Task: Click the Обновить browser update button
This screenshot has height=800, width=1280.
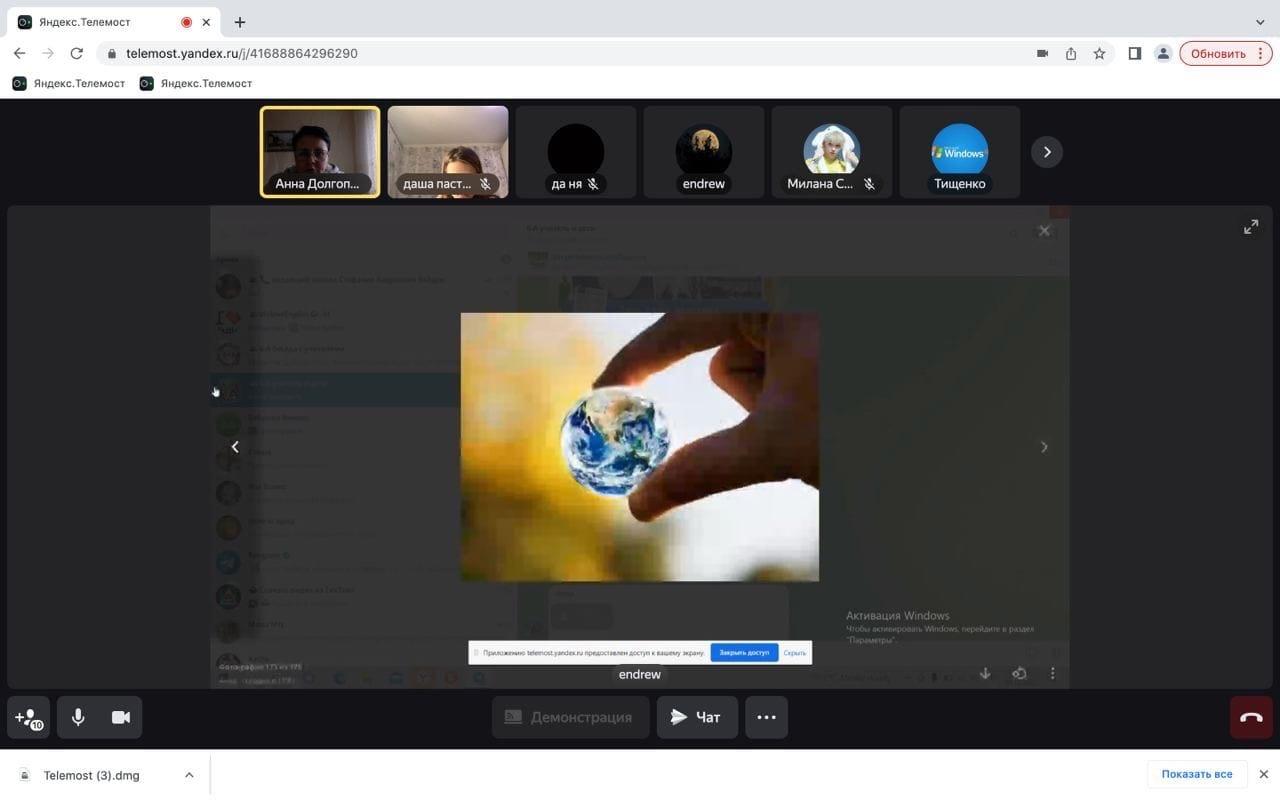Action: click(1218, 54)
